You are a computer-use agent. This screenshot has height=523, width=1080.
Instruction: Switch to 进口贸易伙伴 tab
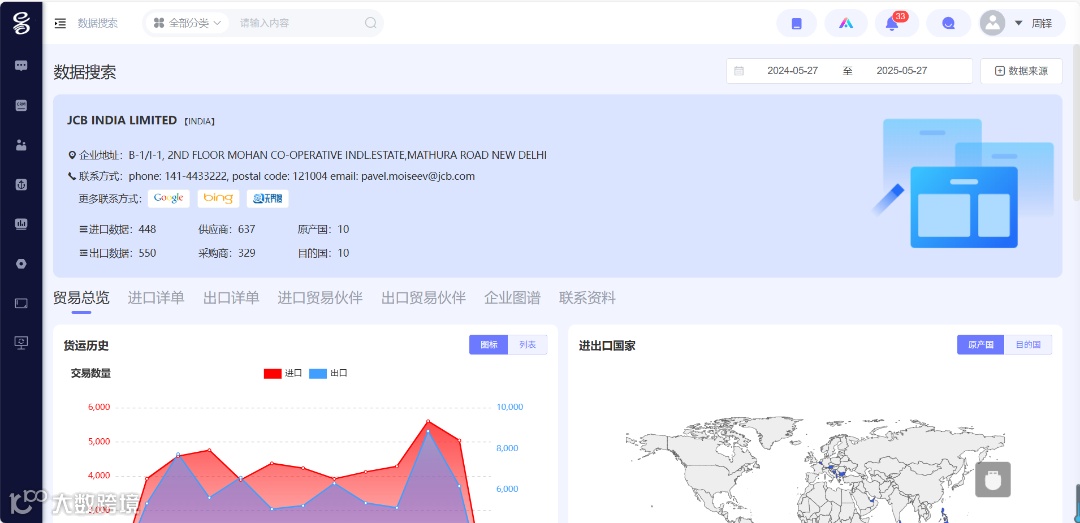320,298
